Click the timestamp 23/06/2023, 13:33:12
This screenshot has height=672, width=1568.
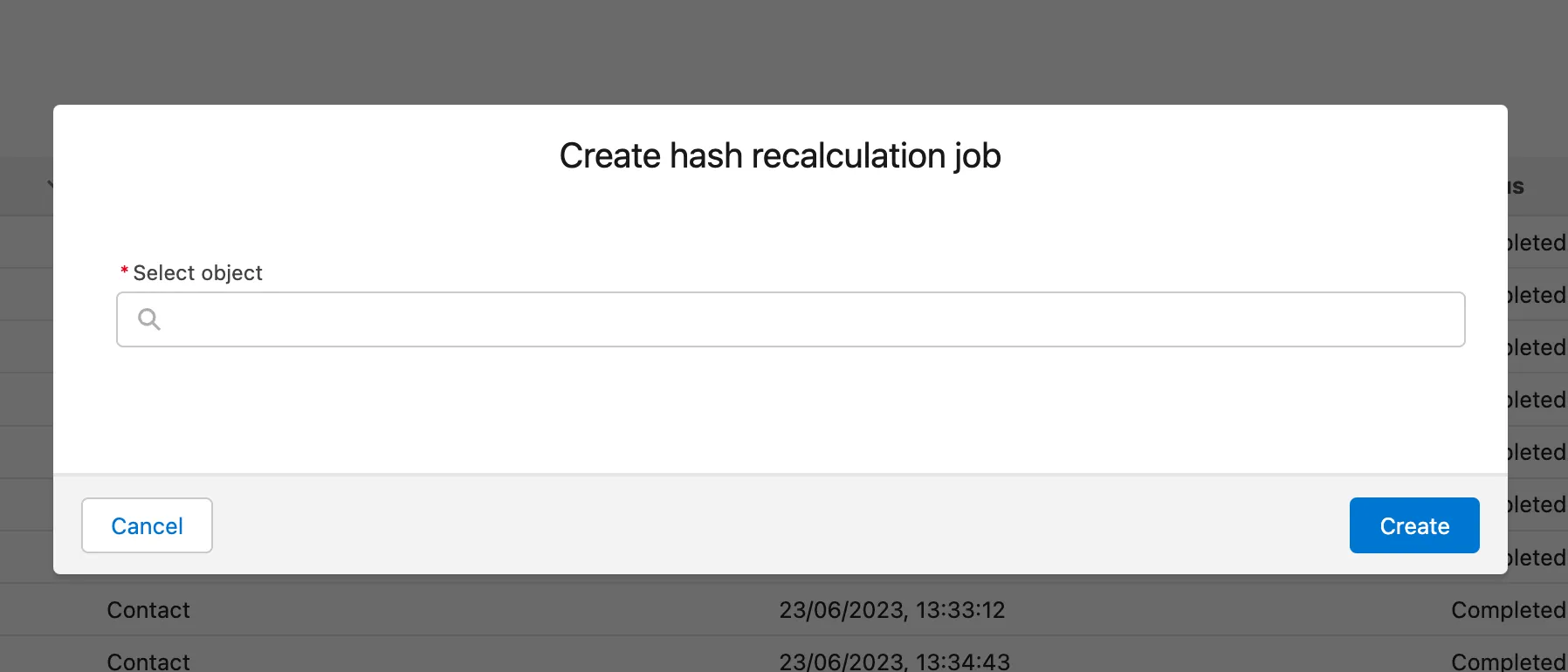891,610
